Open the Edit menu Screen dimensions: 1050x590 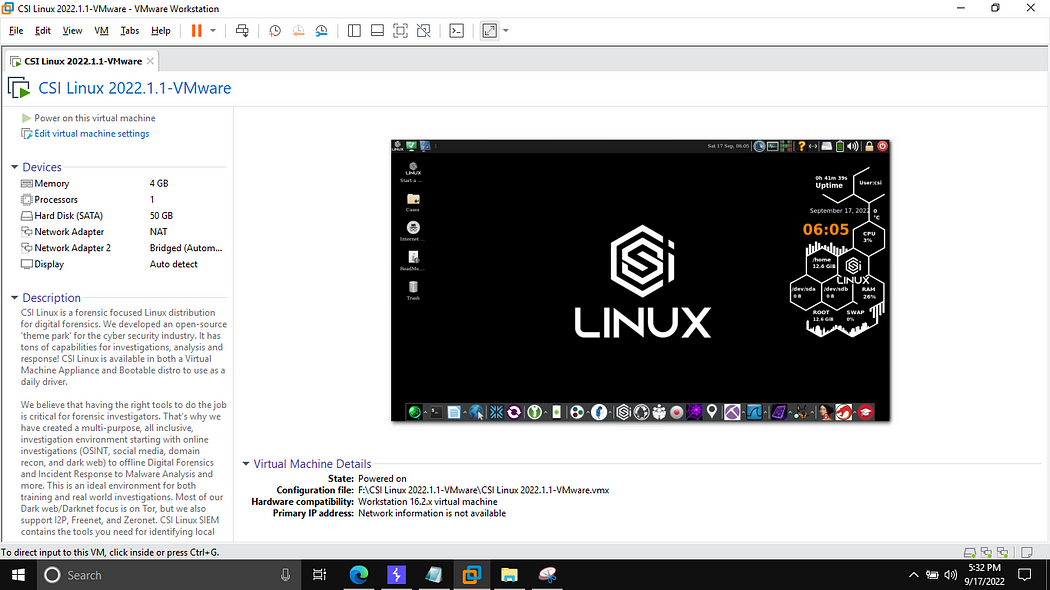[x=43, y=31]
